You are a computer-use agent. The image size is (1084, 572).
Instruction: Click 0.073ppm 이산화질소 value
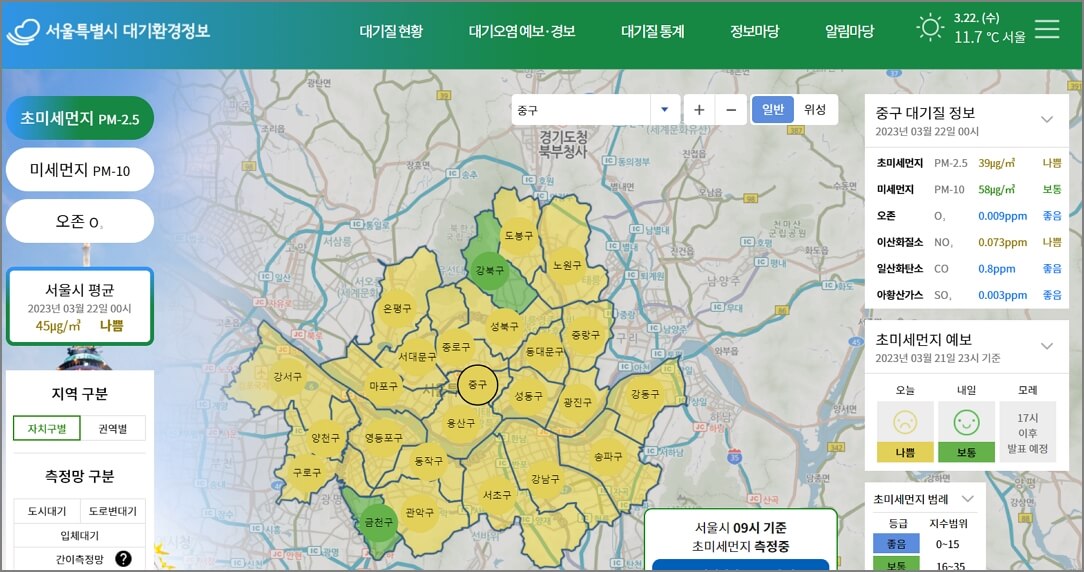(x=1002, y=242)
